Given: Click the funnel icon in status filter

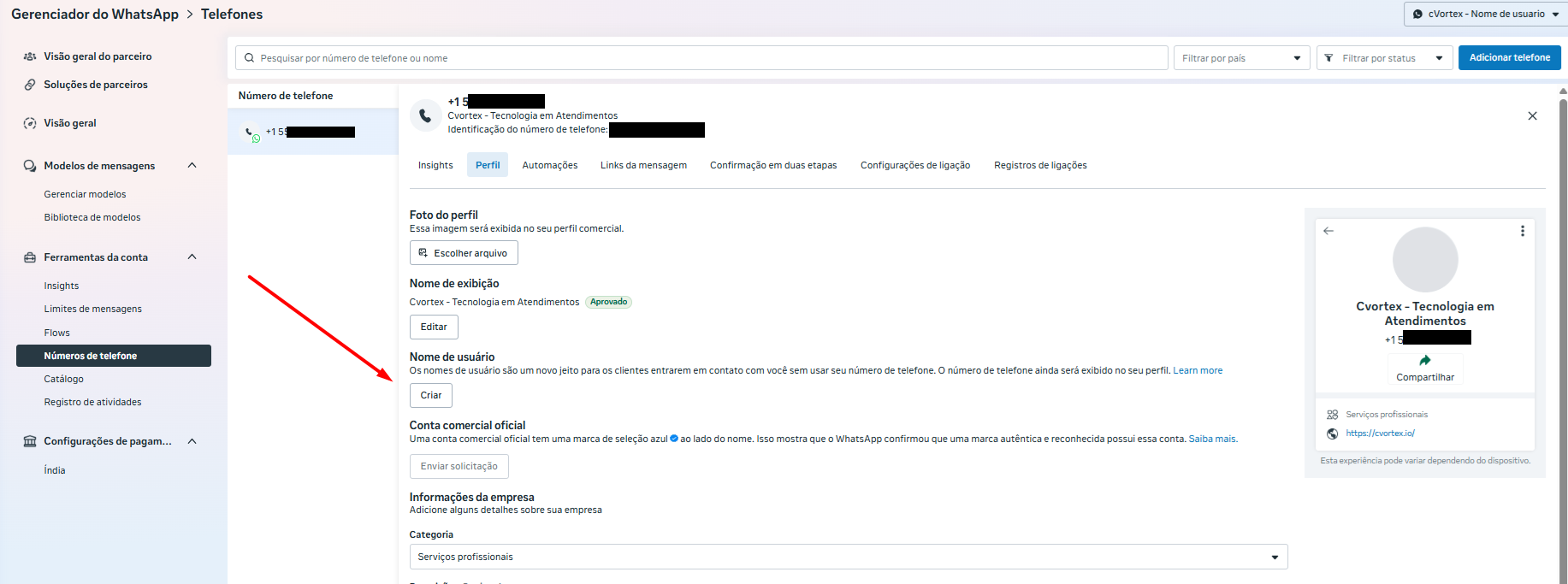Looking at the screenshot, I should tap(1328, 58).
